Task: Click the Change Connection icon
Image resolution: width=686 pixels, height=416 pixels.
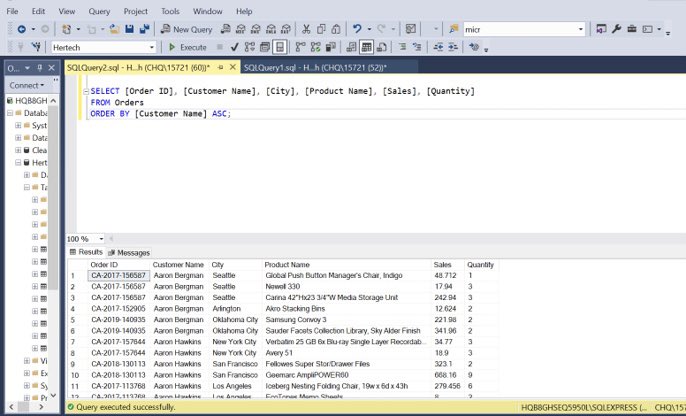Action: coord(36,47)
